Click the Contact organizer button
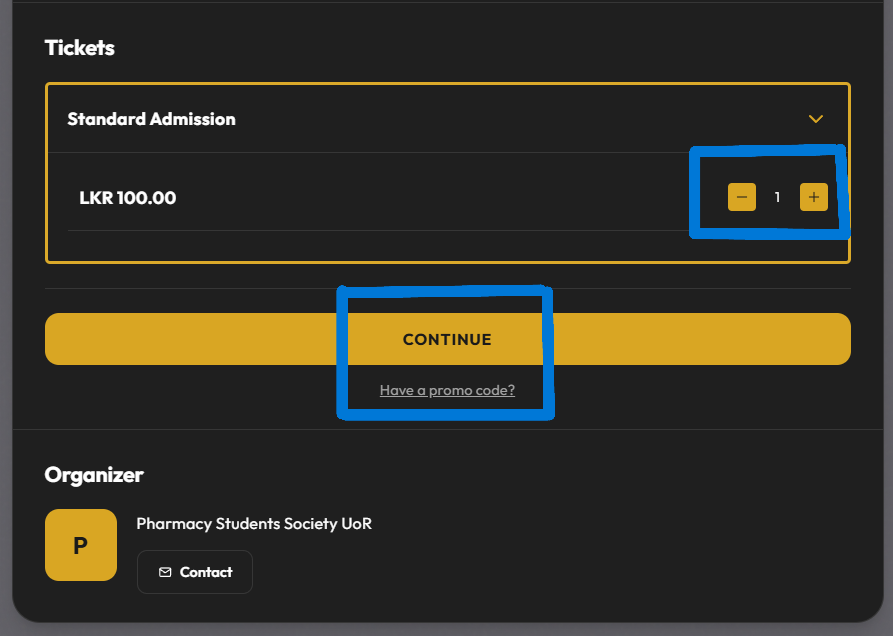The image size is (893, 636). coord(195,572)
